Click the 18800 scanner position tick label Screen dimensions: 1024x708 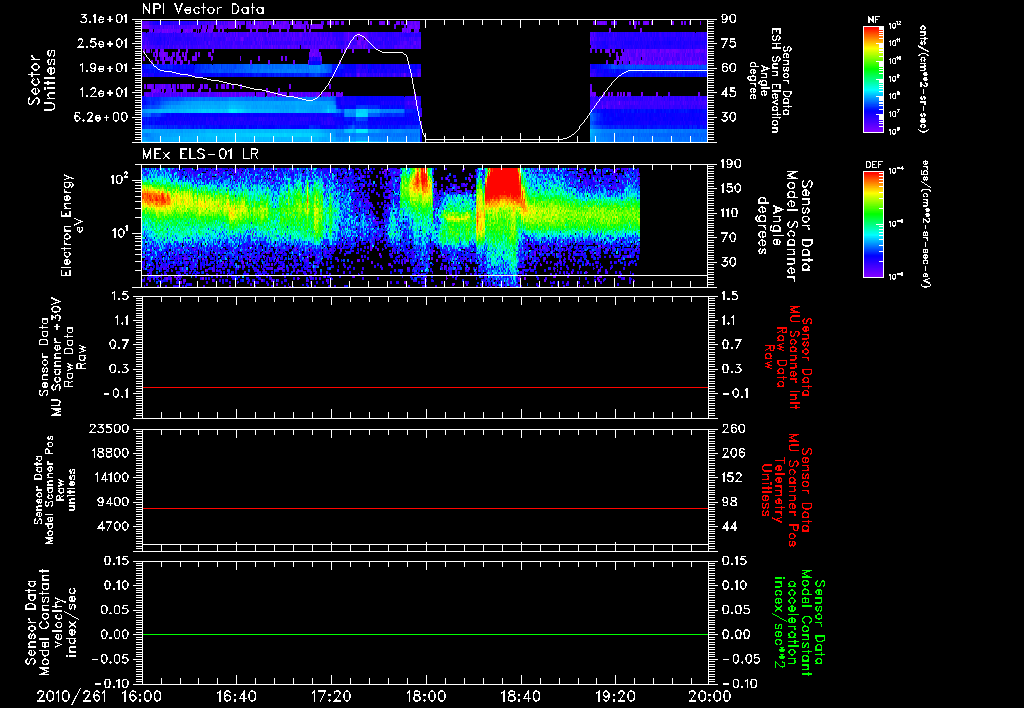click(108, 453)
